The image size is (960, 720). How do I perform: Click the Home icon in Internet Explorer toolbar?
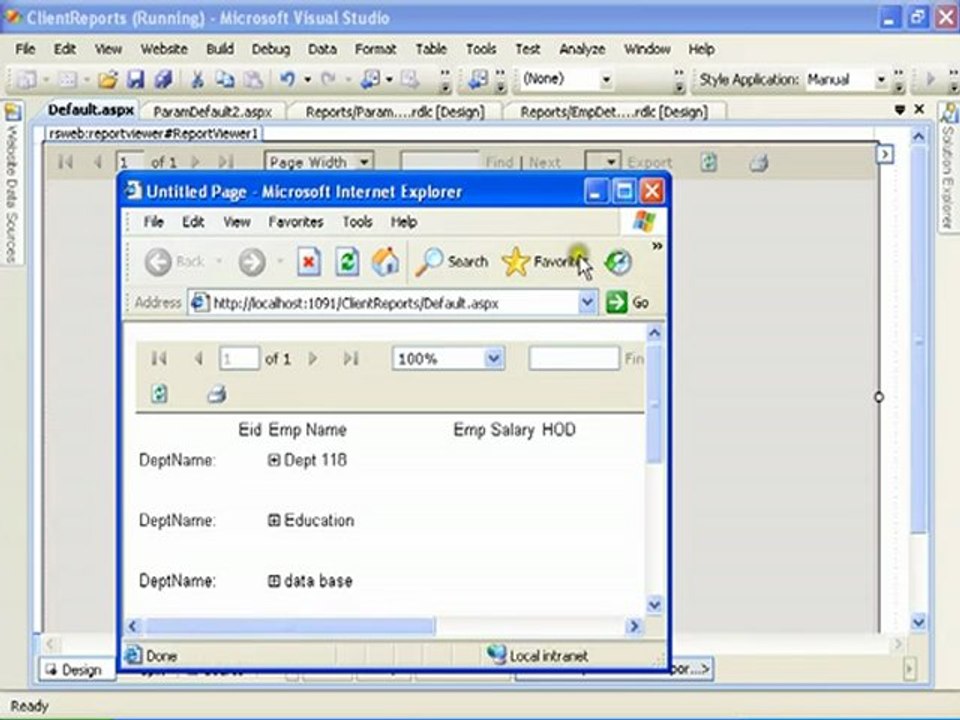(385, 262)
